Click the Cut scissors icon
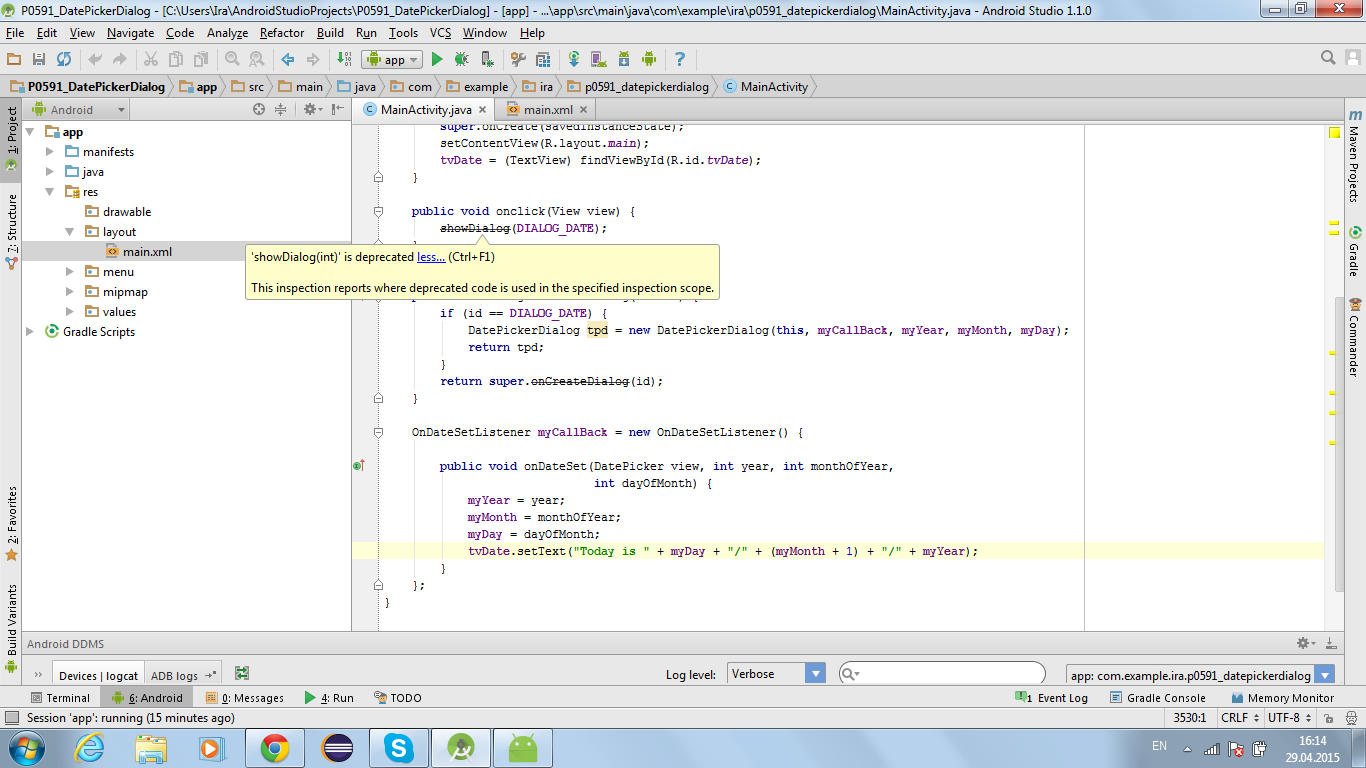This screenshot has height=768, width=1366. point(150,60)
